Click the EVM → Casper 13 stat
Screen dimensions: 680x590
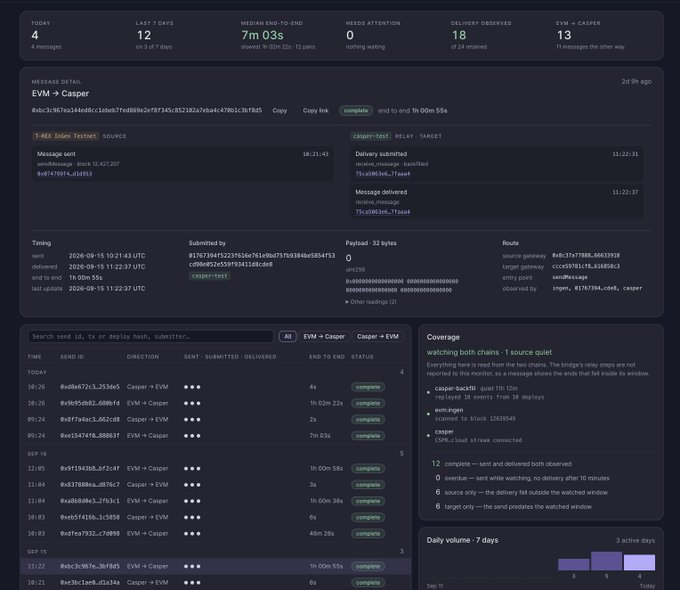coord(590,35)
